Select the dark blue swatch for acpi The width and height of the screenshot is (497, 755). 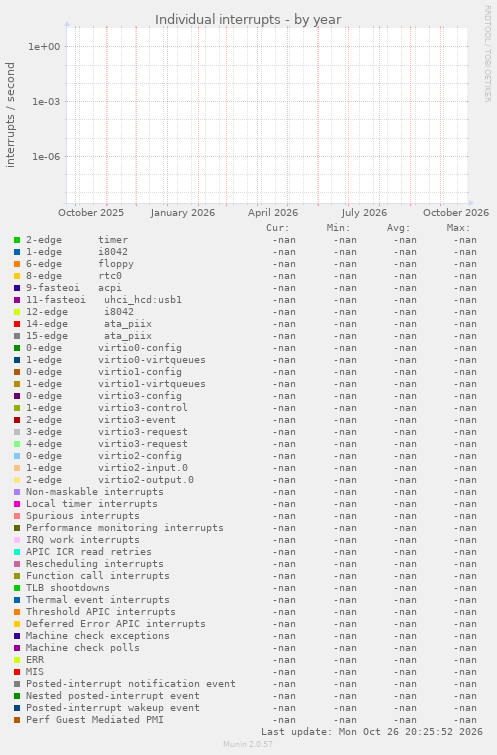point(17,288)
